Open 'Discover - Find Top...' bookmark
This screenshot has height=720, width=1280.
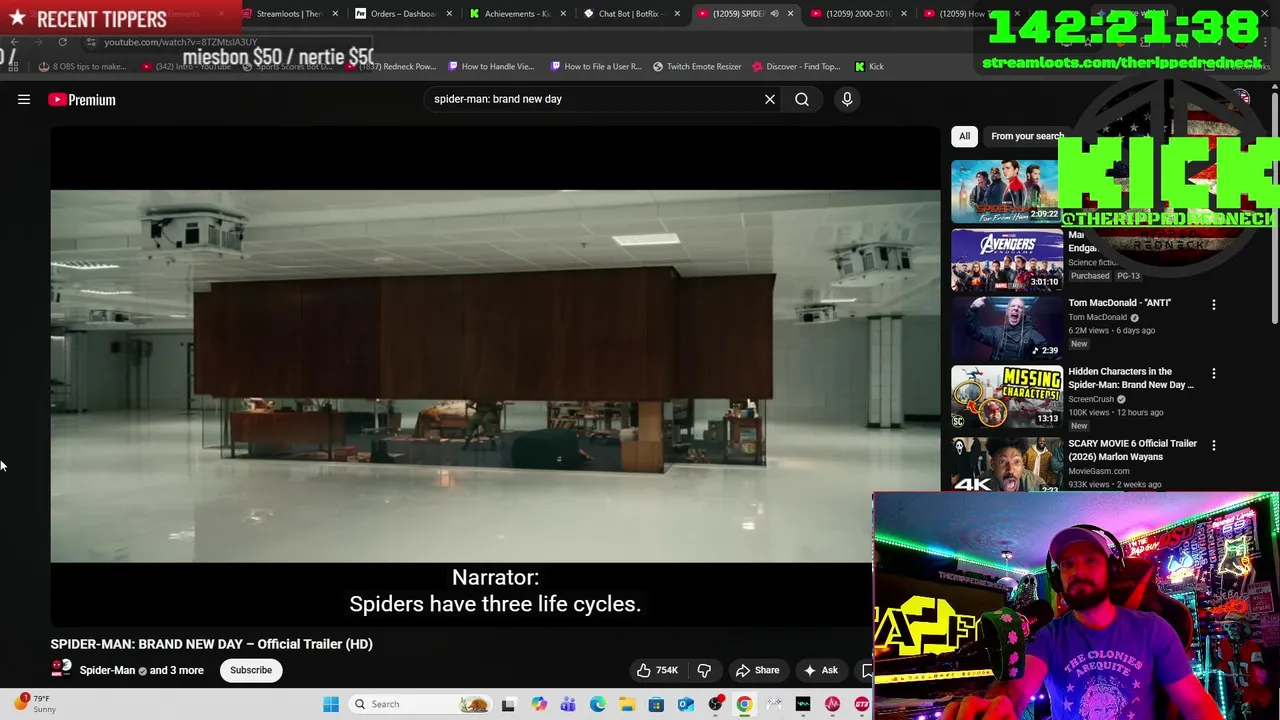795,66
